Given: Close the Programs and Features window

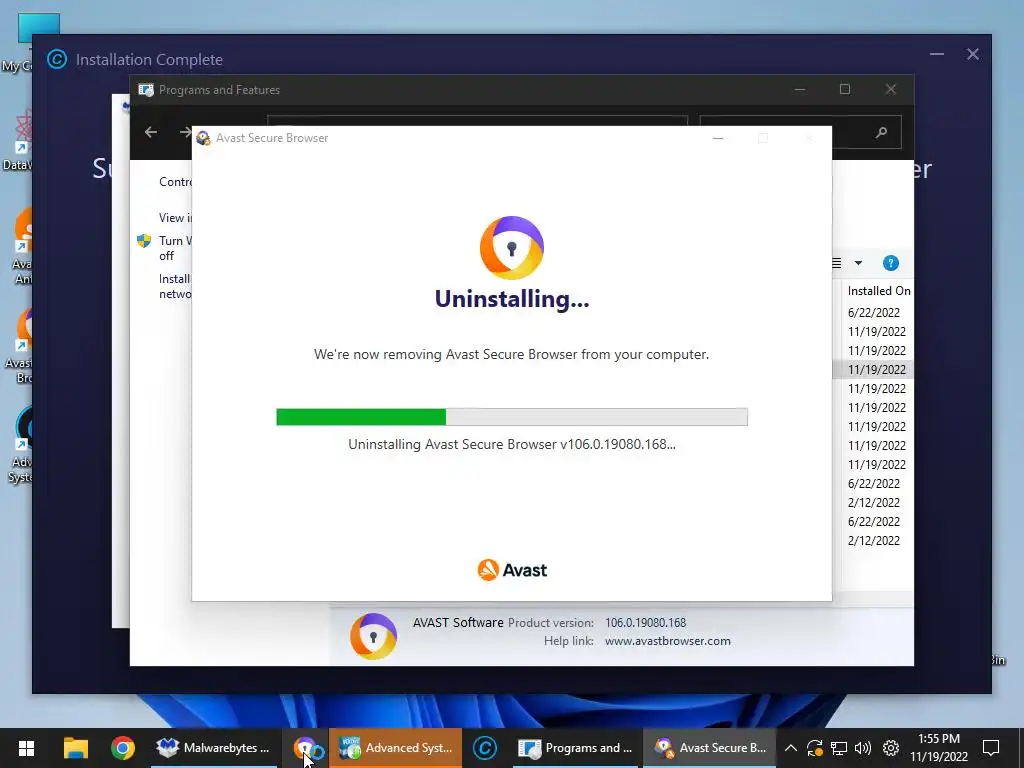Looking at the screenshot, I should pyautogui.click(x=891, y=89).
